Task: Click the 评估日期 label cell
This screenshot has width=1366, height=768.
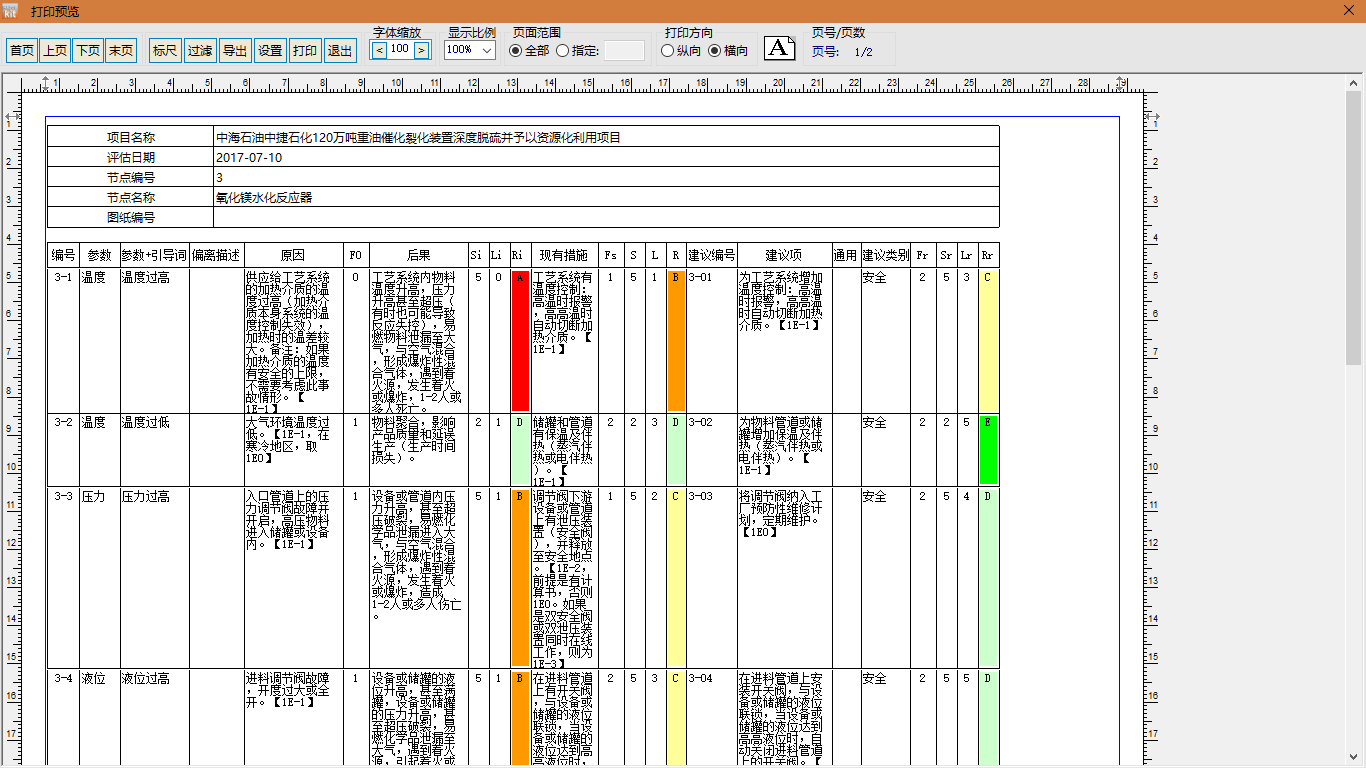Action: 131,157
